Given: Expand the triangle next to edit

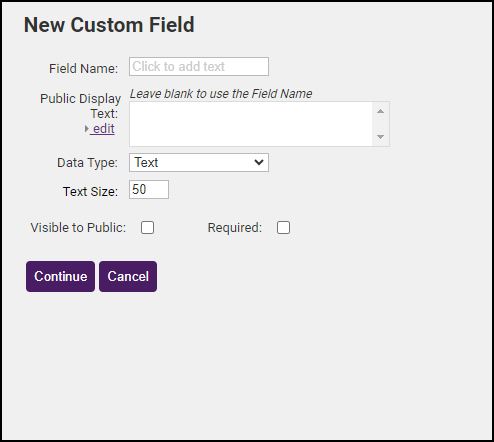Looking at the screenshot, I should pyautogui.click(x=86, y=129).
